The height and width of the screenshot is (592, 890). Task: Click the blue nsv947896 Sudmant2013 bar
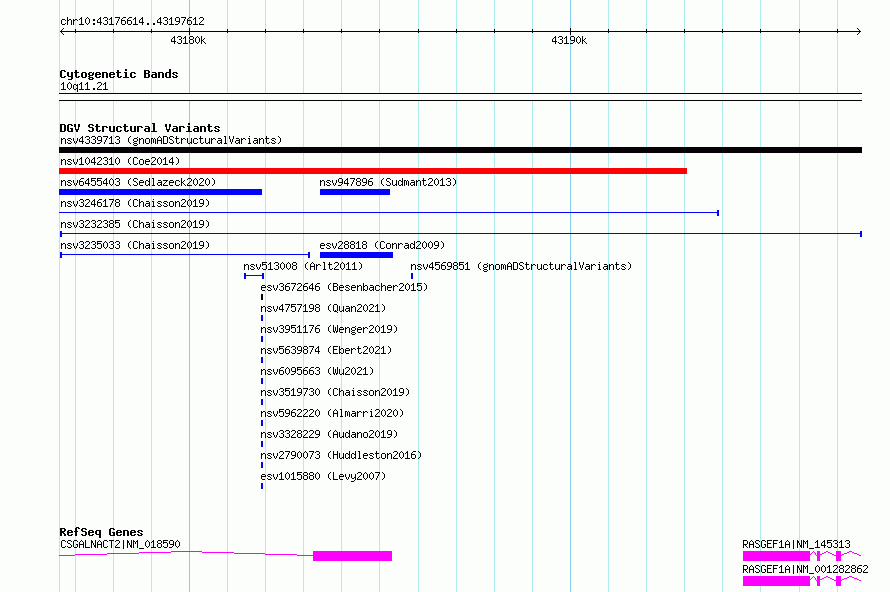click(x=355, y=192)
